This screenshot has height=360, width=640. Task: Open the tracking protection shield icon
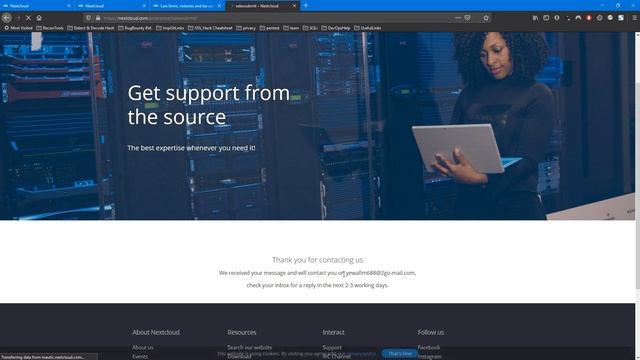point(89,18)
